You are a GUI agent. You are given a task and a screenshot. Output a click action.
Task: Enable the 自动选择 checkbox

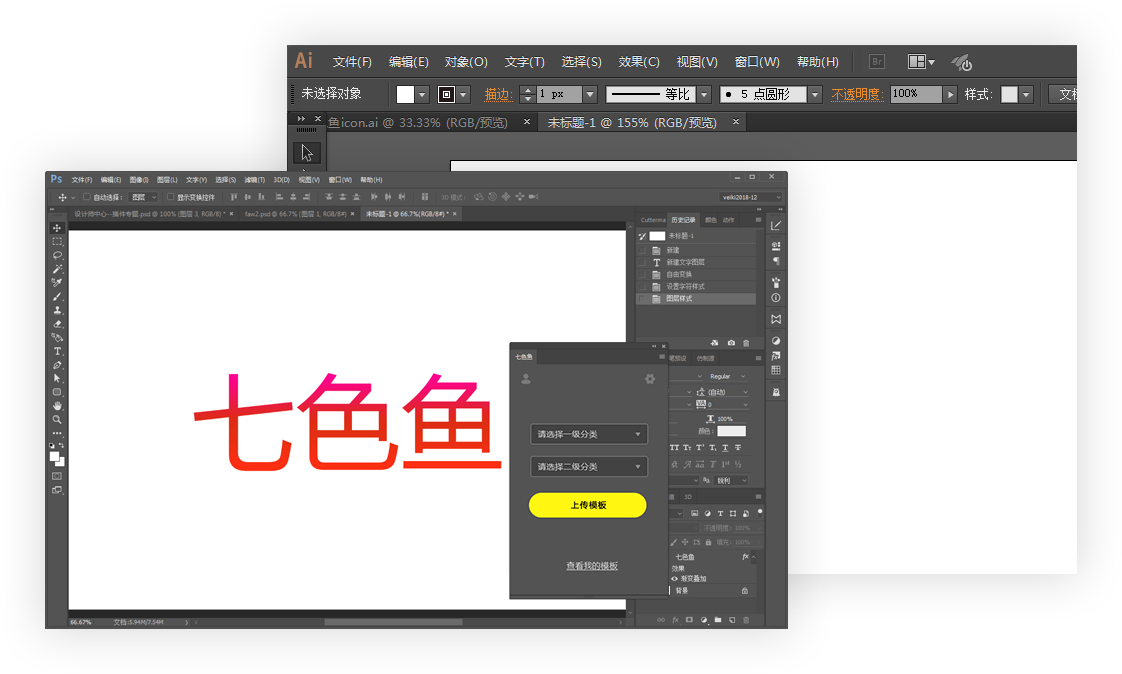87,197
